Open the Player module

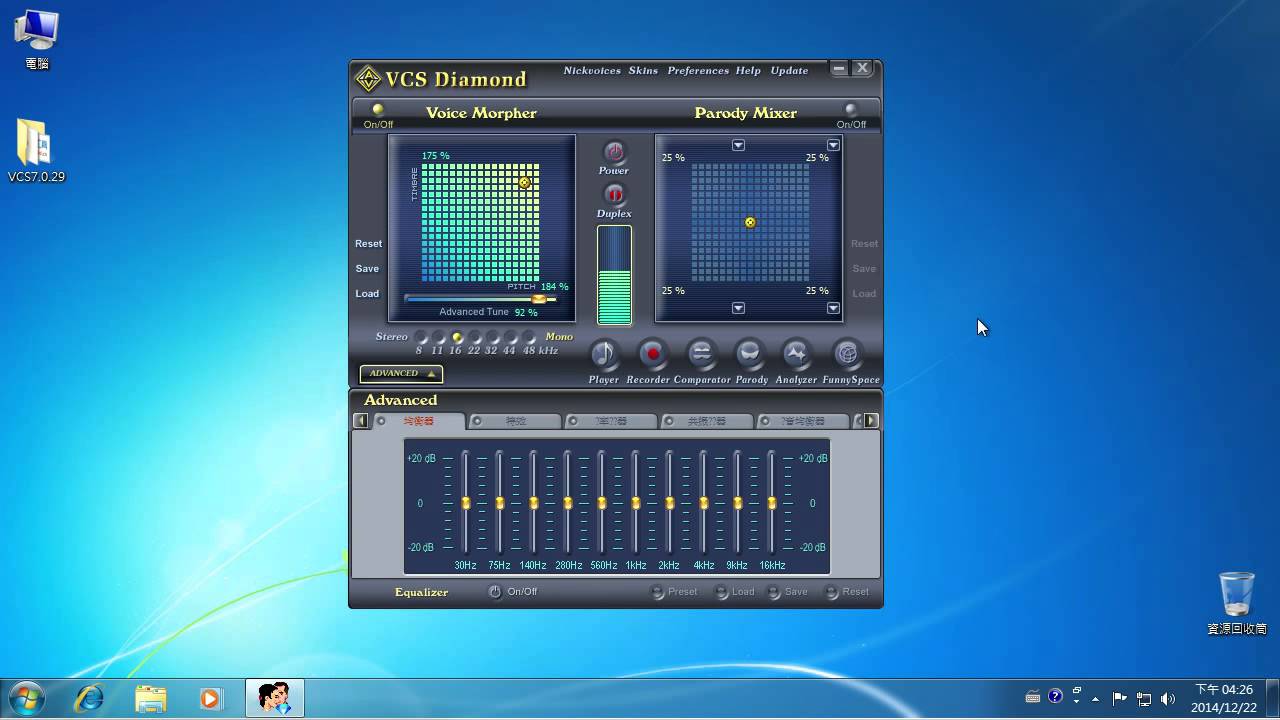tap(604, 353)
